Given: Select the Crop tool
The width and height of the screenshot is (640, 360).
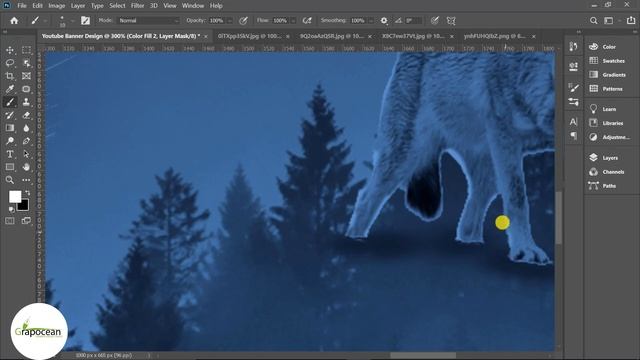Looking at the screenshot, I should pyautogui.click(x=10, y=76).
